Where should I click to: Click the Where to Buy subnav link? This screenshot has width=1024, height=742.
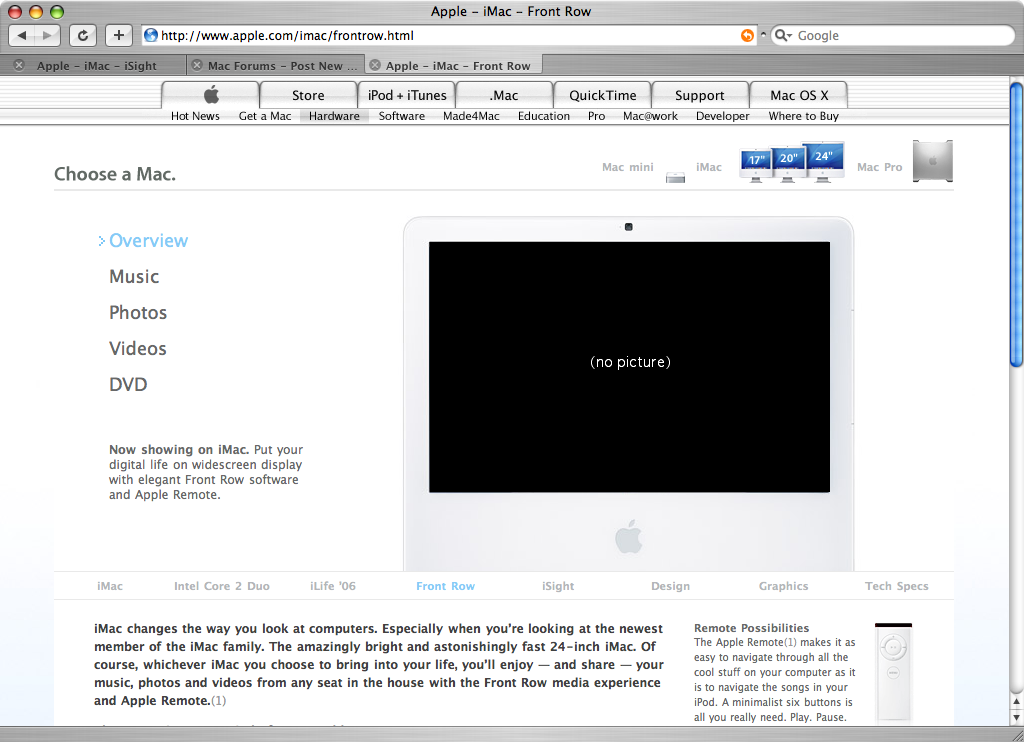[x=803, y=116]
